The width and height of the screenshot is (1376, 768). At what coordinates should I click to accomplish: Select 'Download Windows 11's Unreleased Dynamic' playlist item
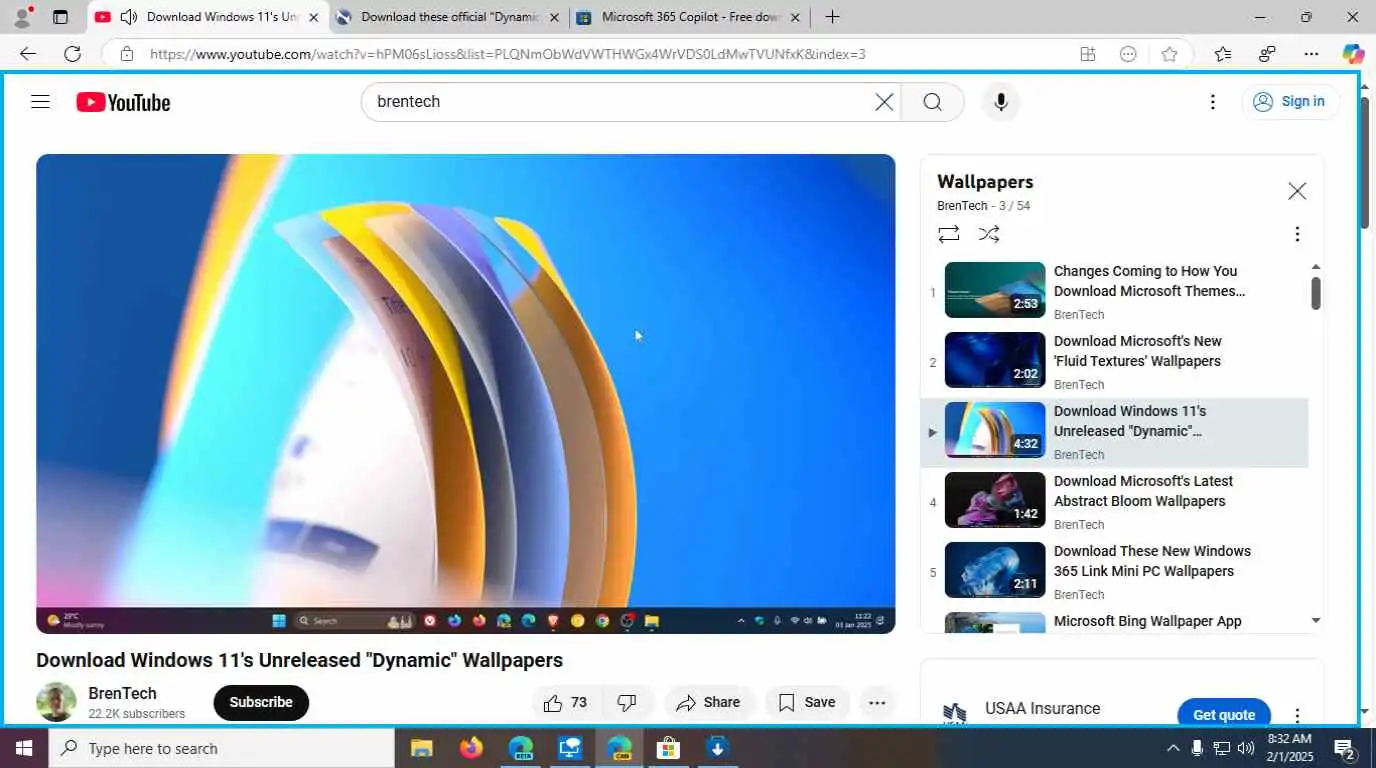click(x=1114, y=432)
